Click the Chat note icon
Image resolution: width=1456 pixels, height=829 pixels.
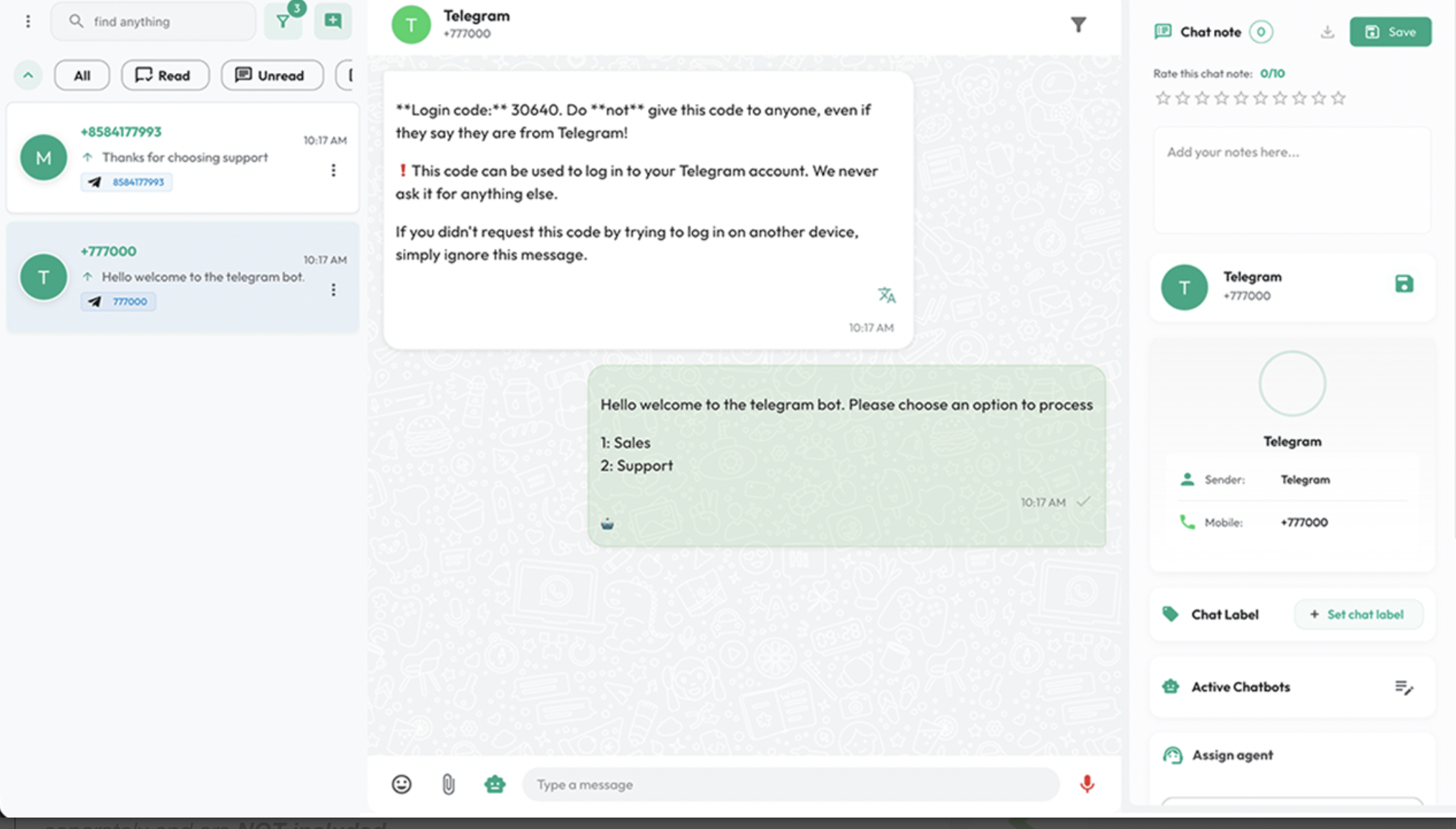tap(1163, 31)
